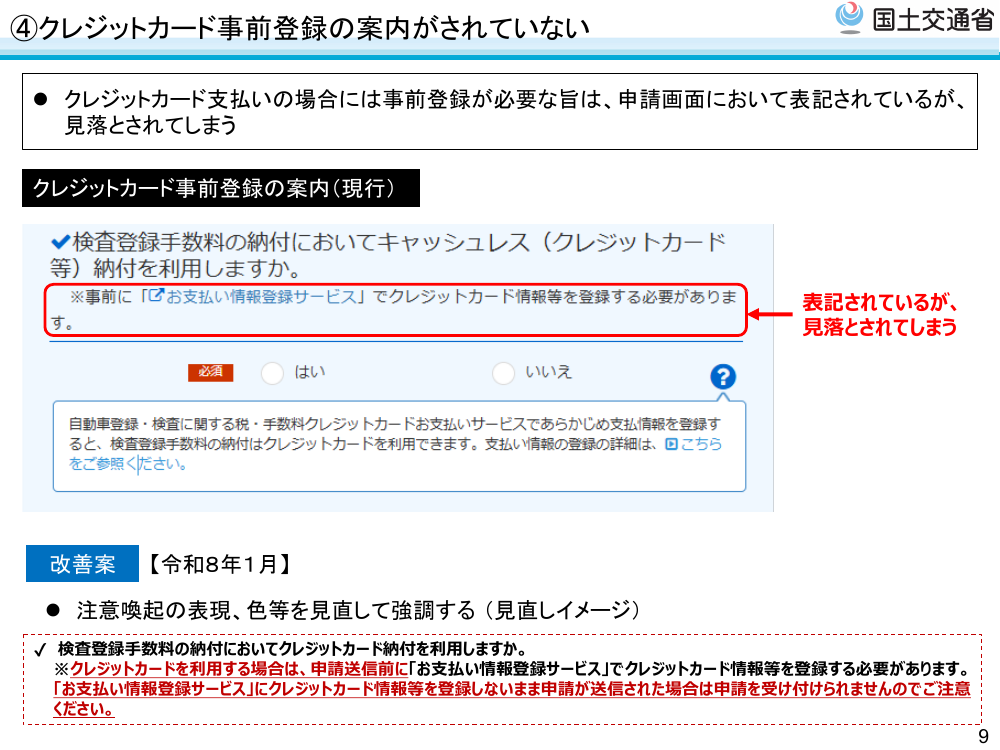
Task: Click page number 9
Action: (x=983, y=736)
